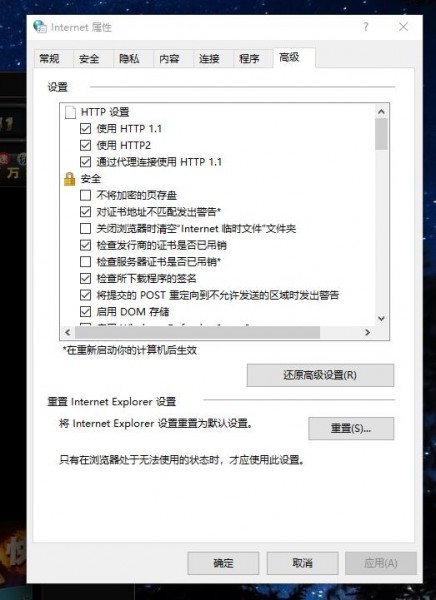Click the vertical scrollbar thumb in settings list
This screenshot has height=600, width=436.
point(381,134)
